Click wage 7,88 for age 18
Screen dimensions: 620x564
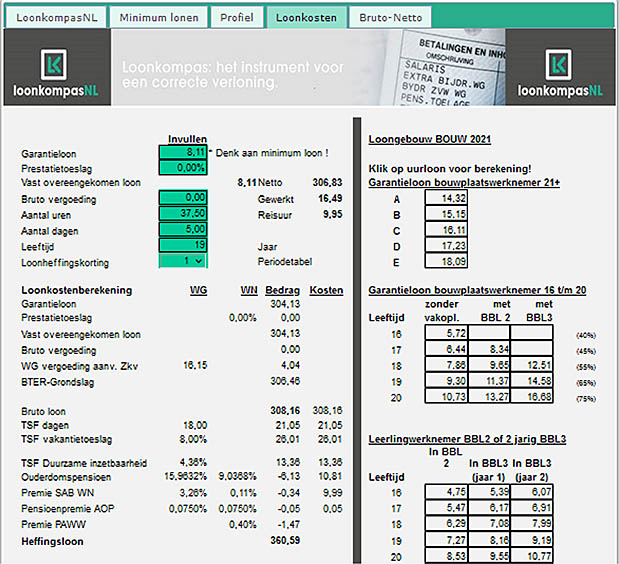coord(446,364)
